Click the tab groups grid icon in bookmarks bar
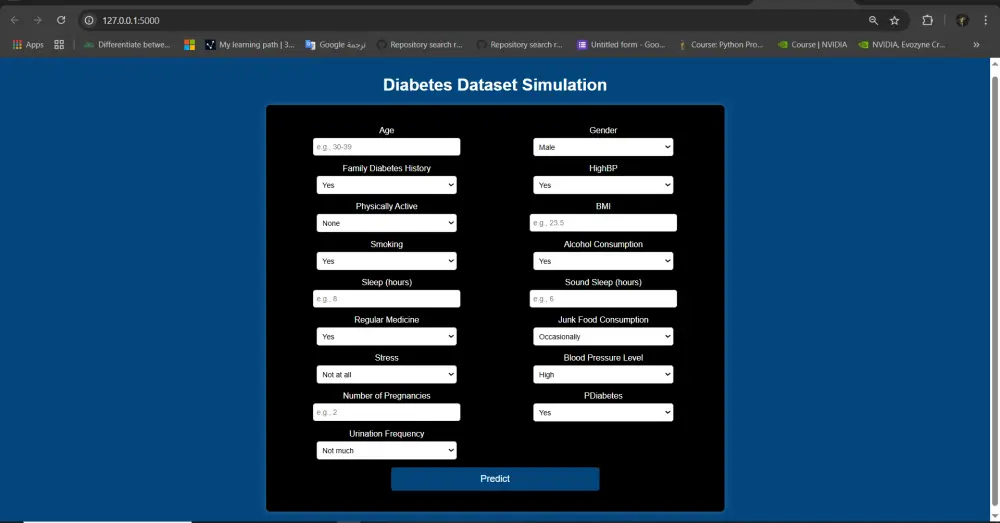 coord(59,45)
